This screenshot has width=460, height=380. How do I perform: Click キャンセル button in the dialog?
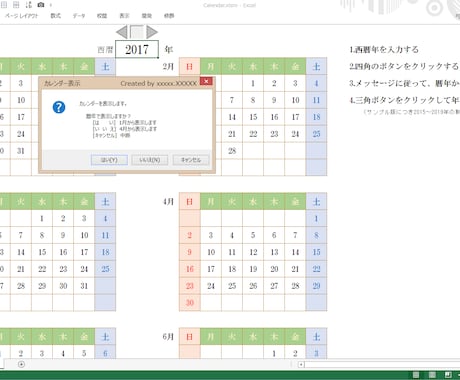(191, 160)
